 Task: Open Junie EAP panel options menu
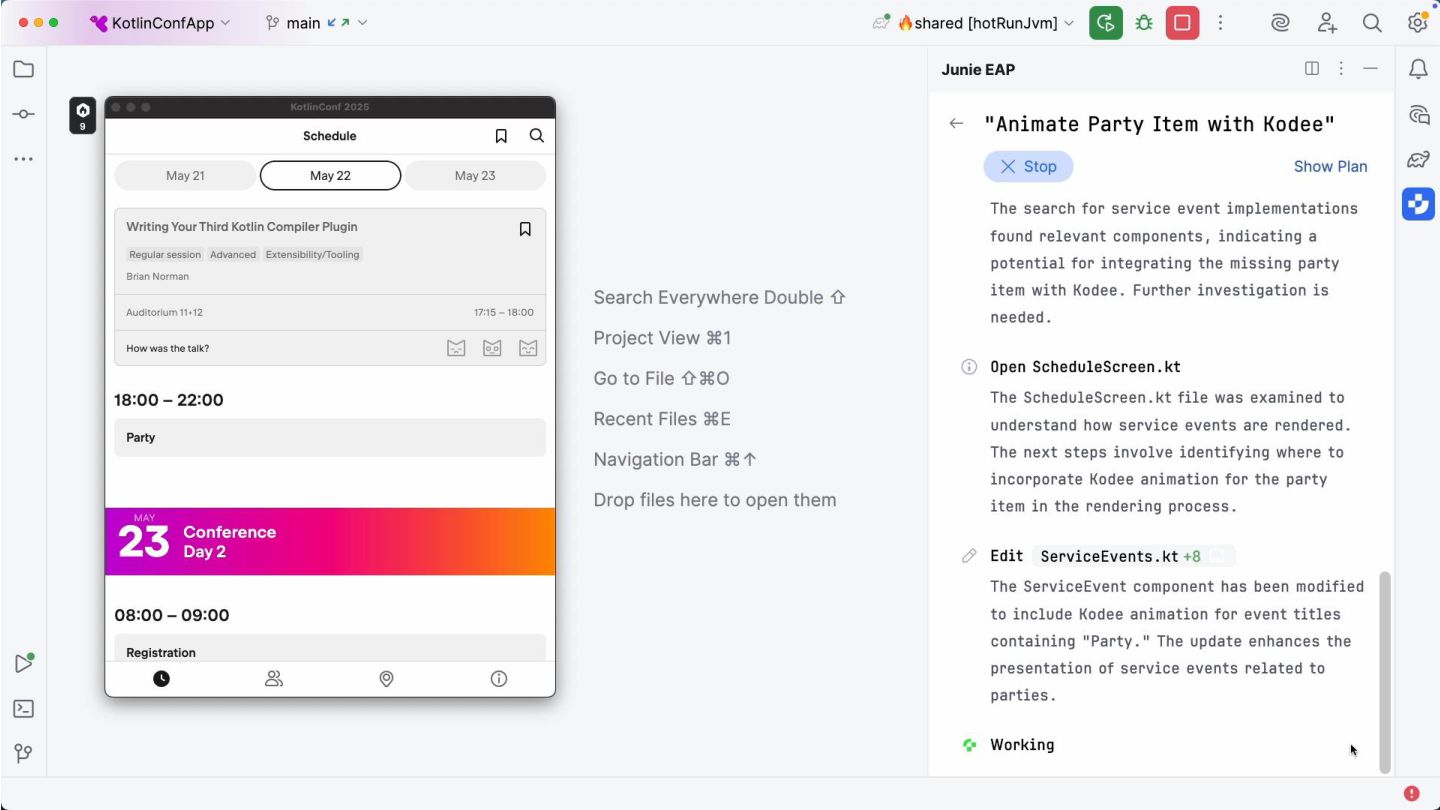pyautogui.click(x=1341, y=69)
